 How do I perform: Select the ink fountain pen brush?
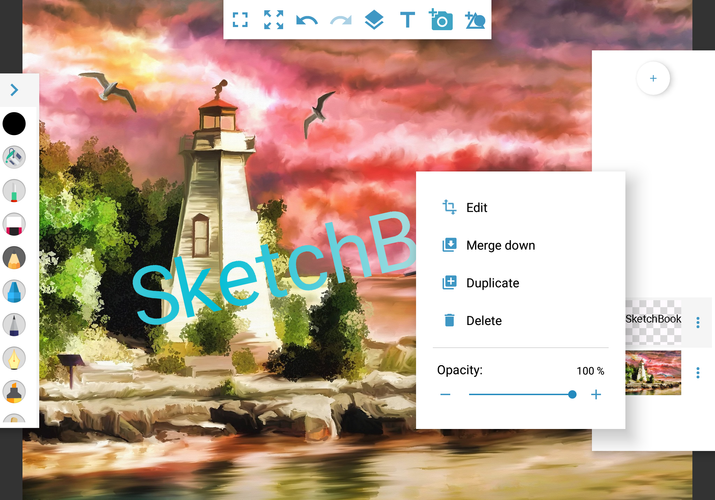(x=14, y=358)
